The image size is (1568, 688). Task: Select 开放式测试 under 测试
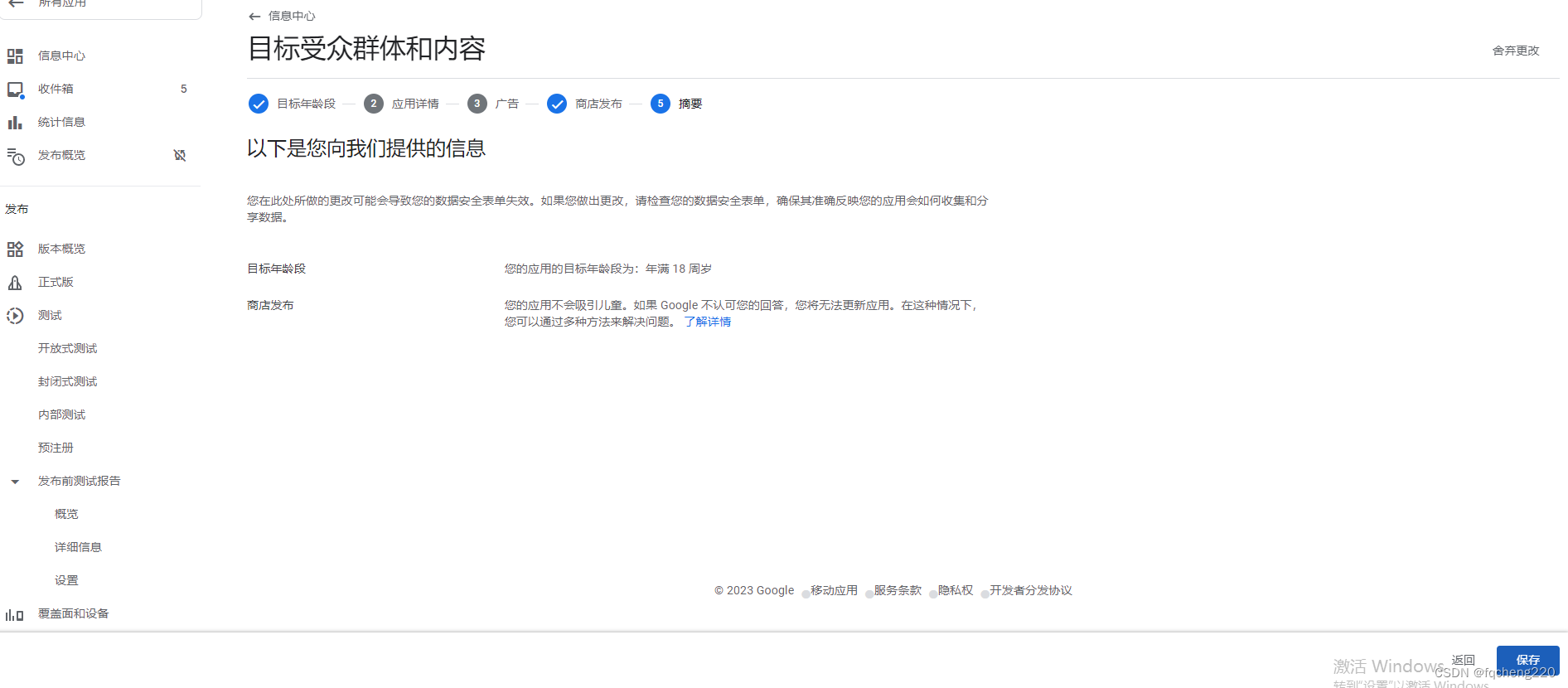pos(68,348)
